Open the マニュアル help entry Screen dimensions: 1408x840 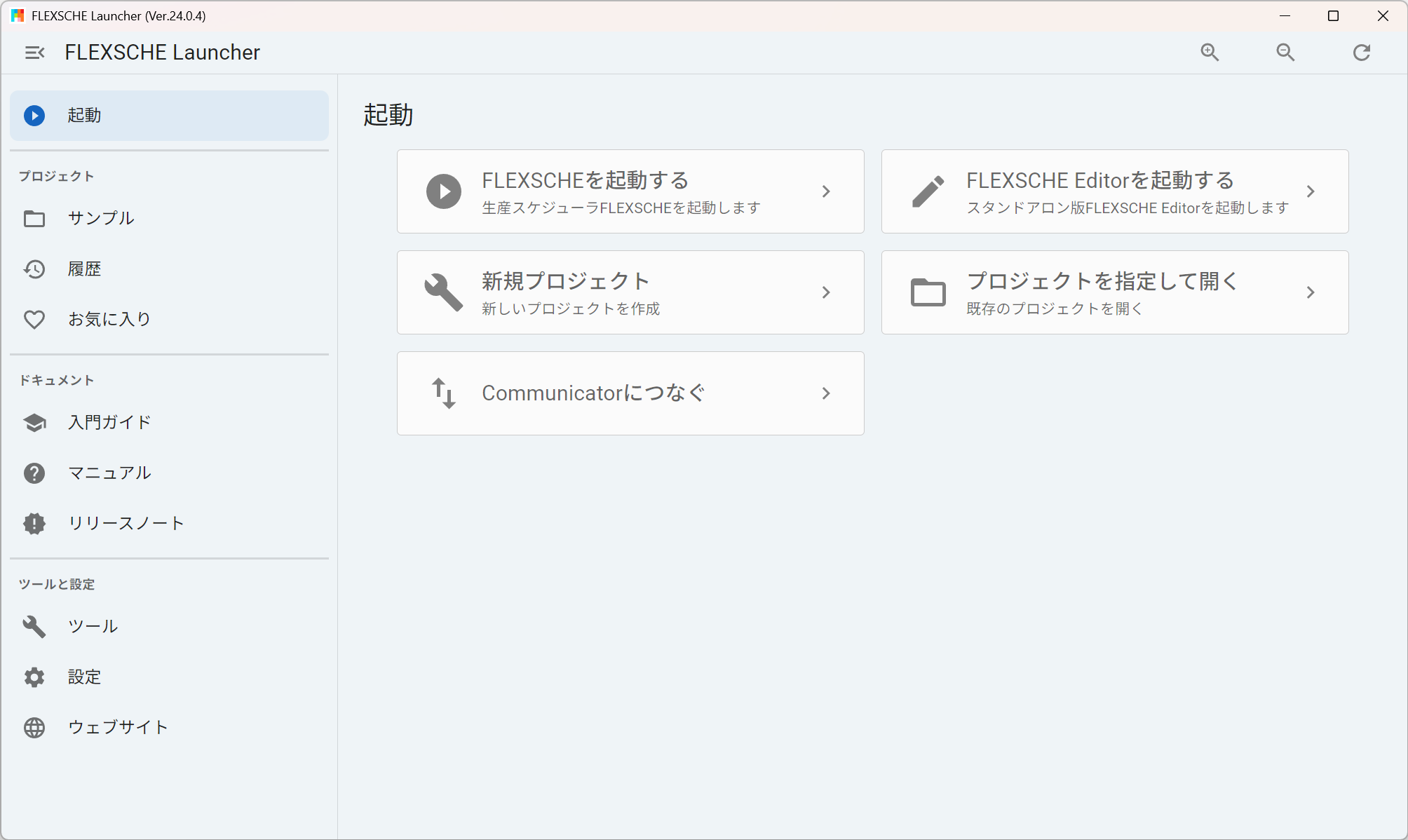tap(109, 473)
